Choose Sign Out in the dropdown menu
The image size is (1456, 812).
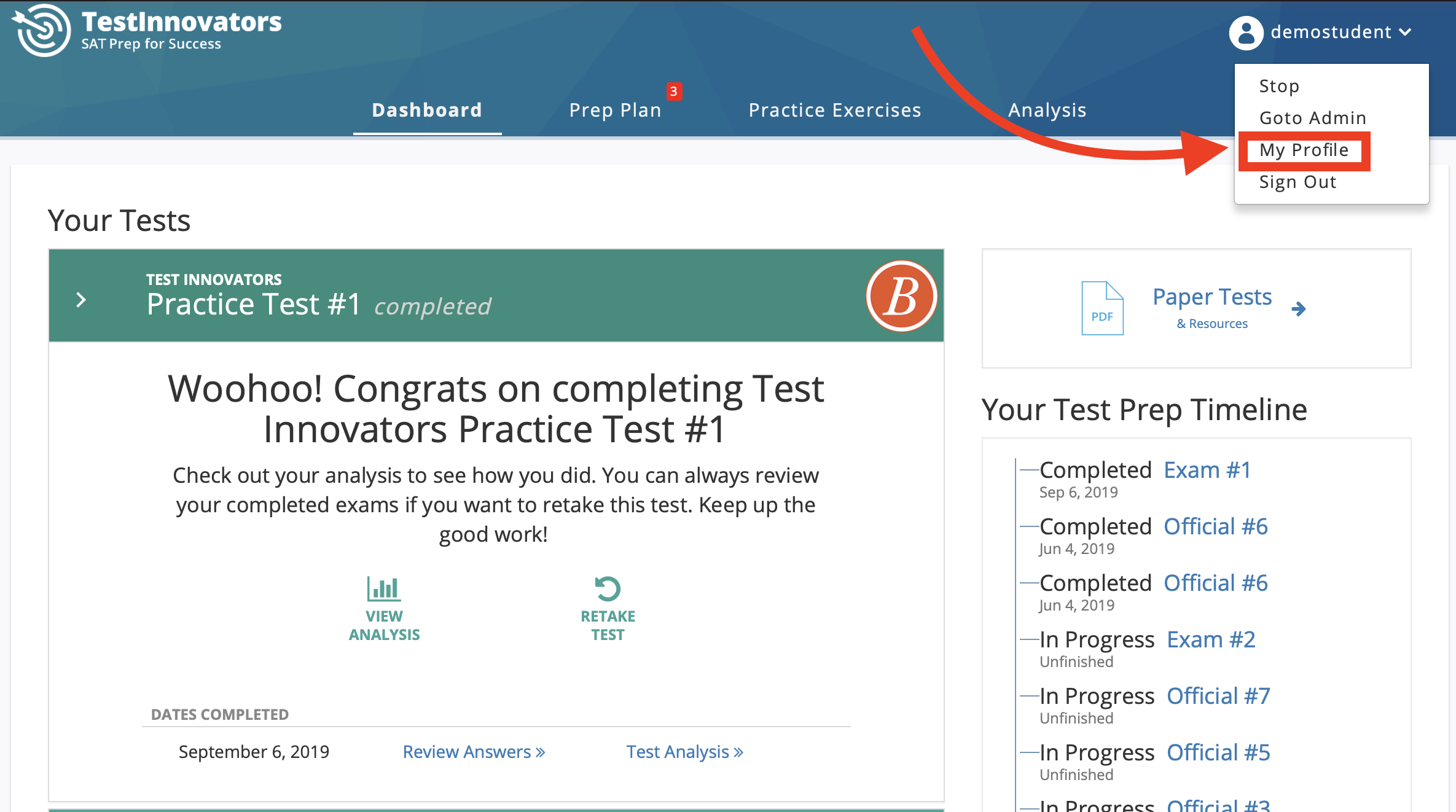[x=1297, y=182]
